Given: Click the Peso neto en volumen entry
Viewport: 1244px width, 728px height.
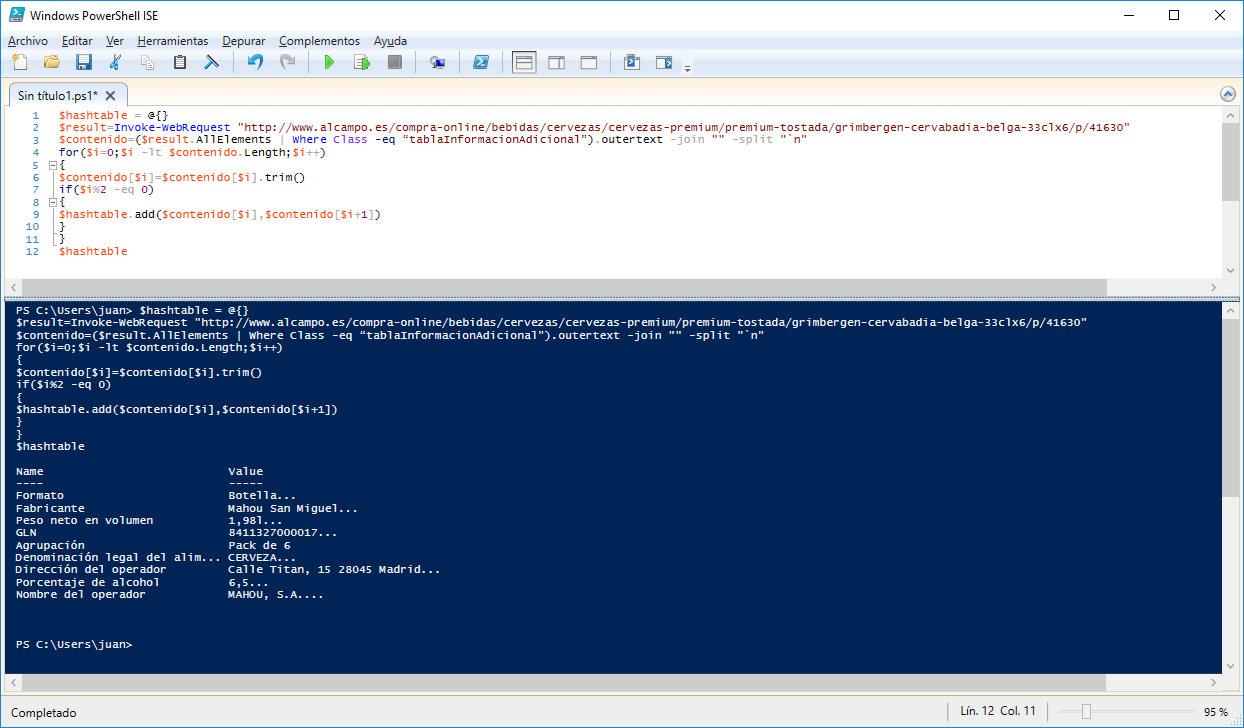Looking at the screenshot, I should click(x=85, y=521).
